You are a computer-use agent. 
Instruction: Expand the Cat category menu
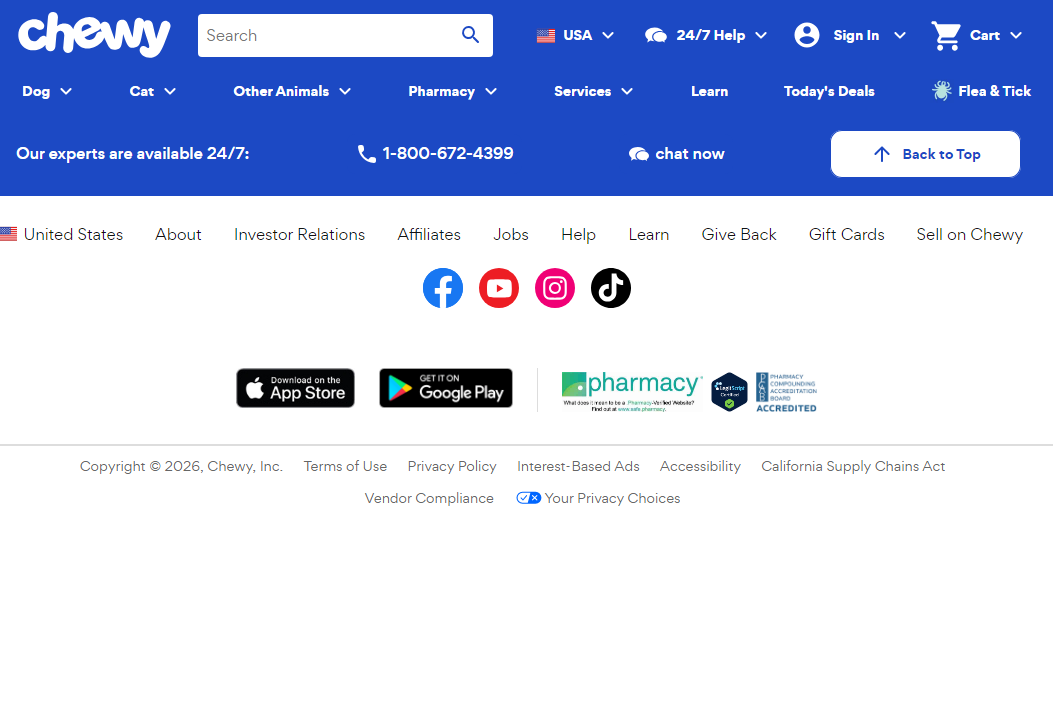point(152,91)
